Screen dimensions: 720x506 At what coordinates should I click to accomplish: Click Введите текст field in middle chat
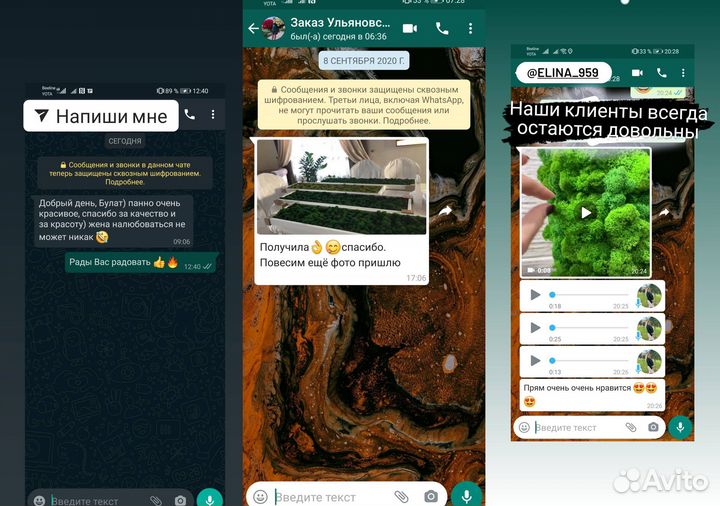coord(330,496)
